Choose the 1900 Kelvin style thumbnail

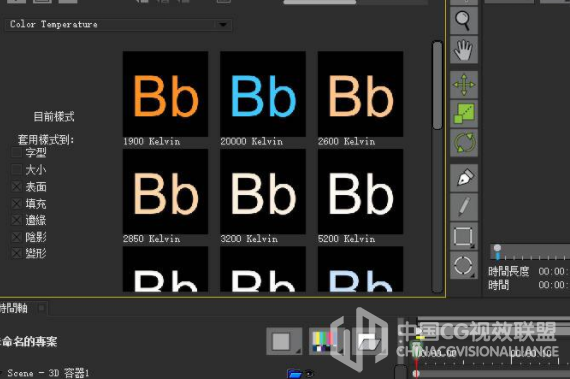tap(165, 94)
